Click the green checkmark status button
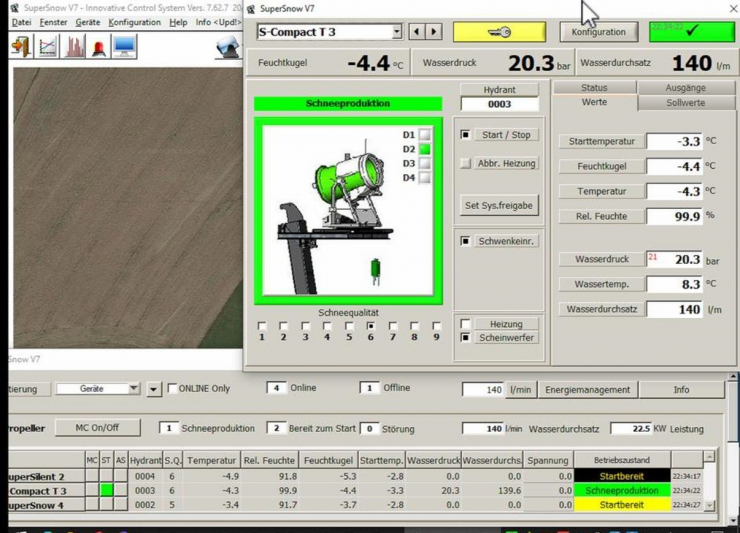This screenshot has height=533, width=740. pos(691,31)
